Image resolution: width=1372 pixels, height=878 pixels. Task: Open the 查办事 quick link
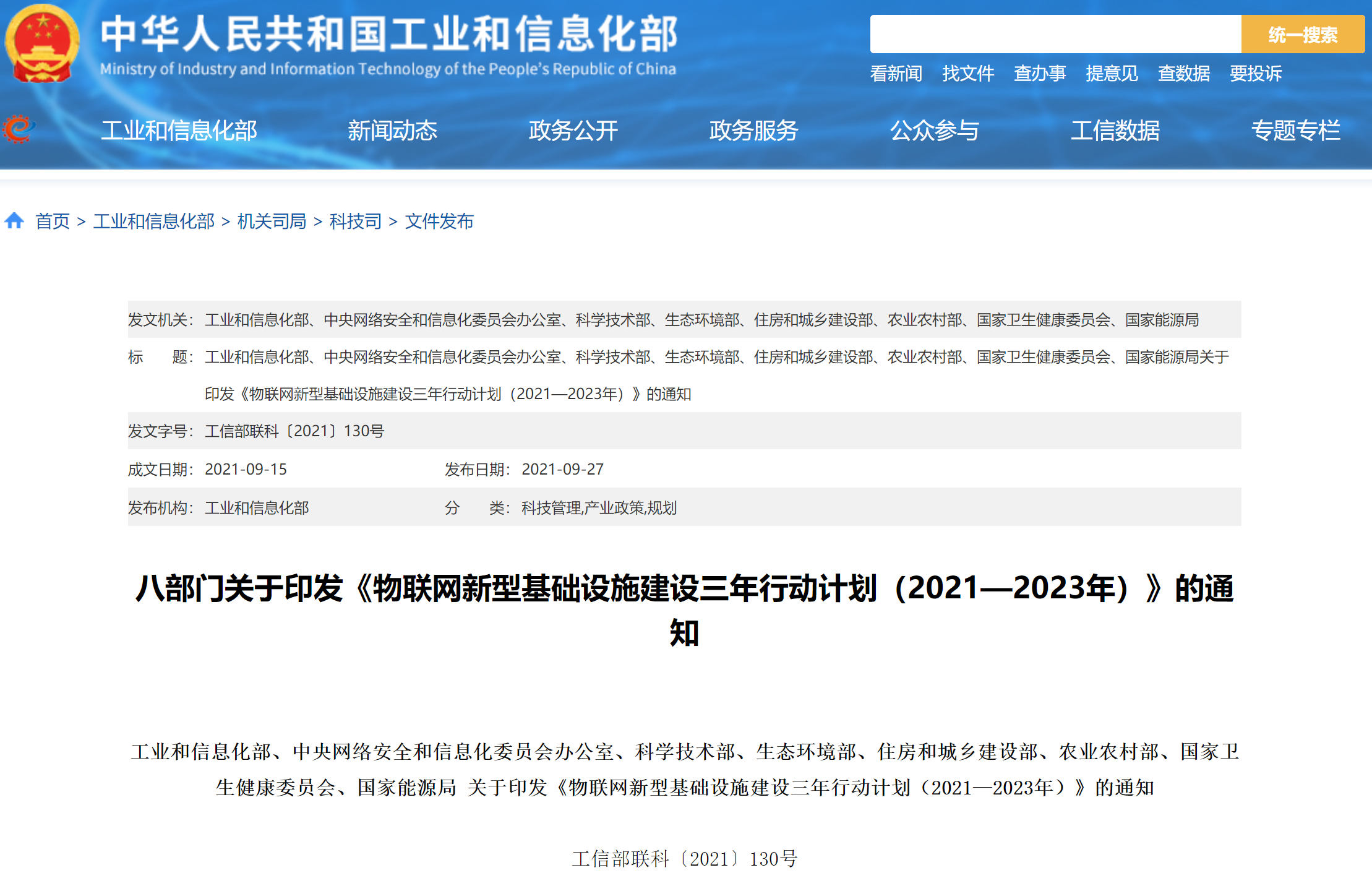1040,74
